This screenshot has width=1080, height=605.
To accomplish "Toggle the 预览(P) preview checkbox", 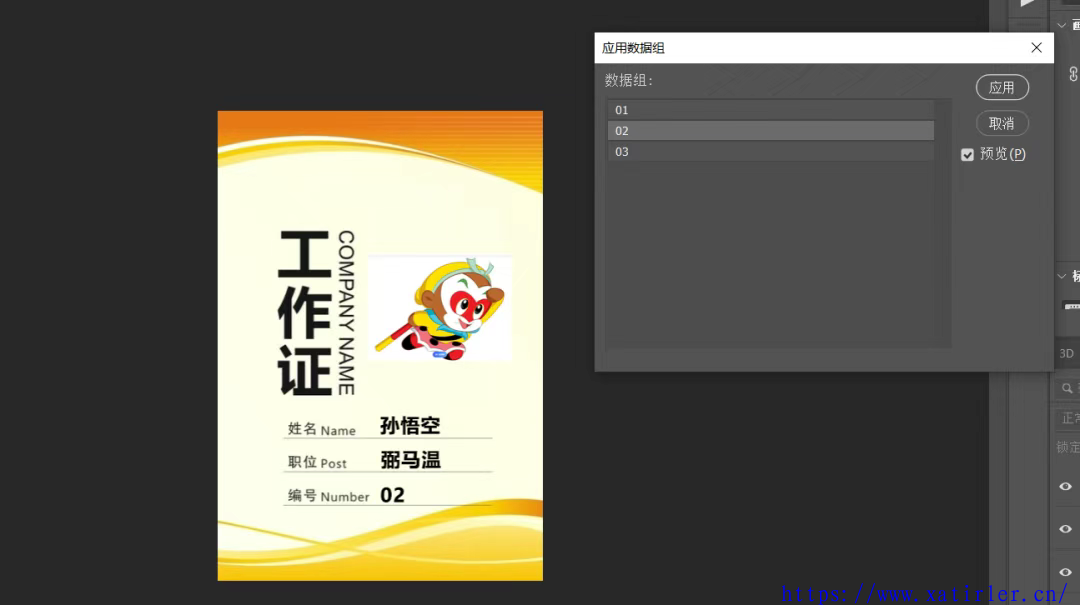I will pyautogui.click(x=968, y=154).
